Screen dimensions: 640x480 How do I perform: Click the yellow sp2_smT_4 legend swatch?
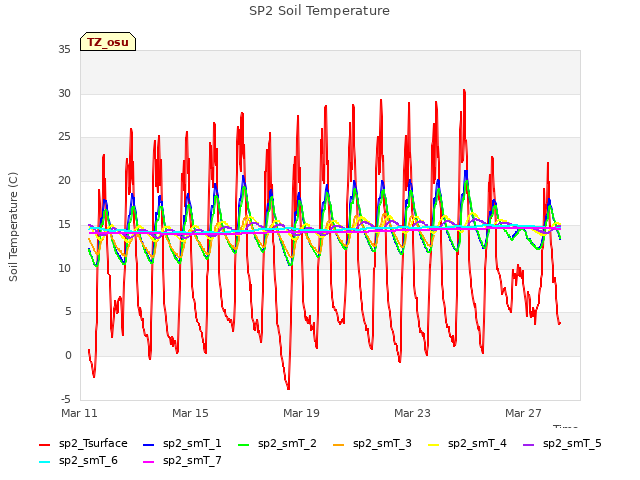[433, 445]
